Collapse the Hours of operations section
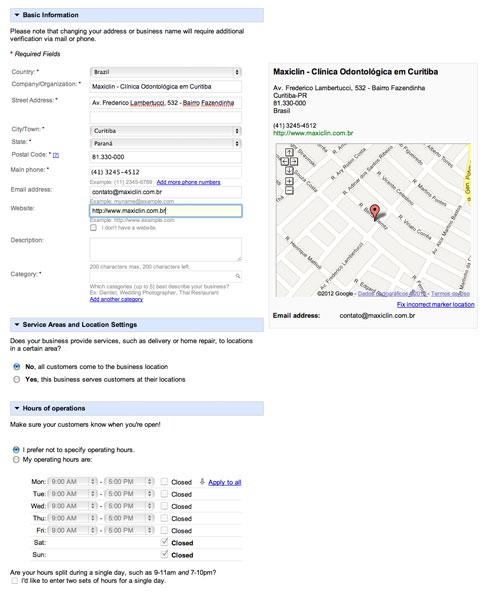 pos(17,408)
